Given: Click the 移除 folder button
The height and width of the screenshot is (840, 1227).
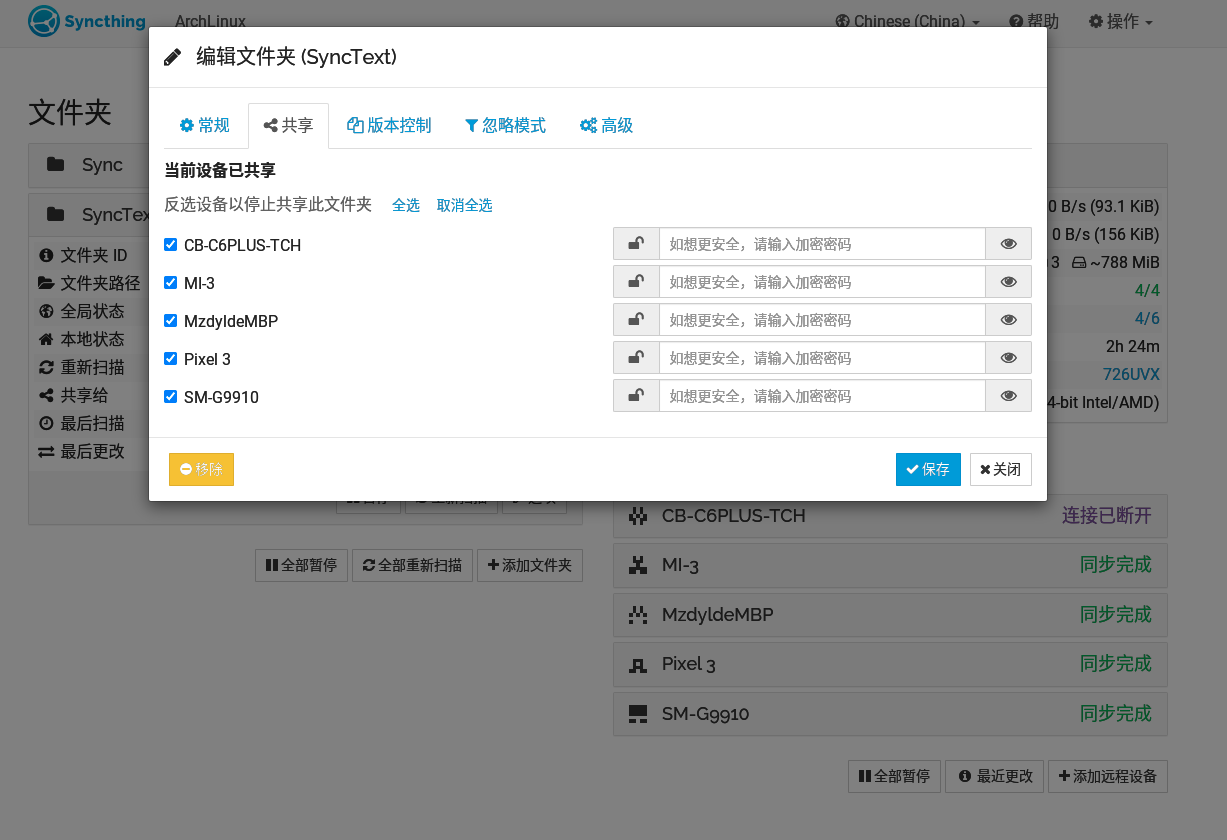Looking at the screenshot, I should [201, 469].
